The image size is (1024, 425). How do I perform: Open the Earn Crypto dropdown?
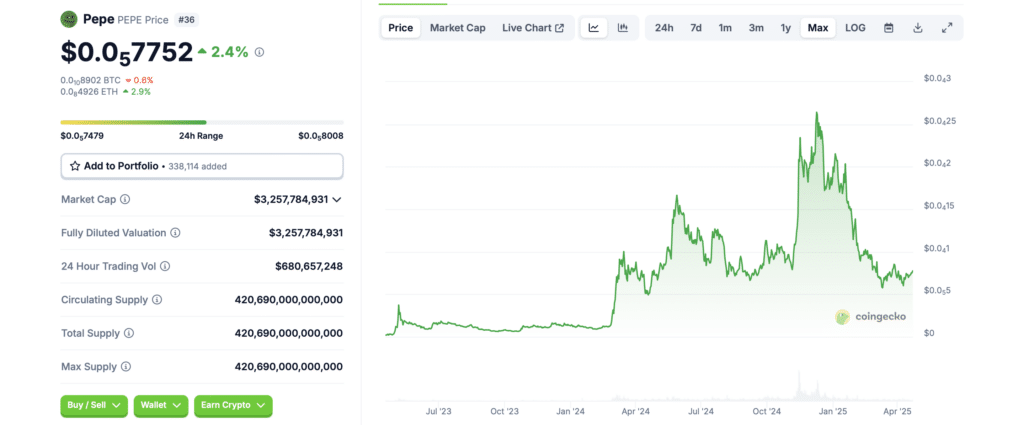click(x=233, y=405)
